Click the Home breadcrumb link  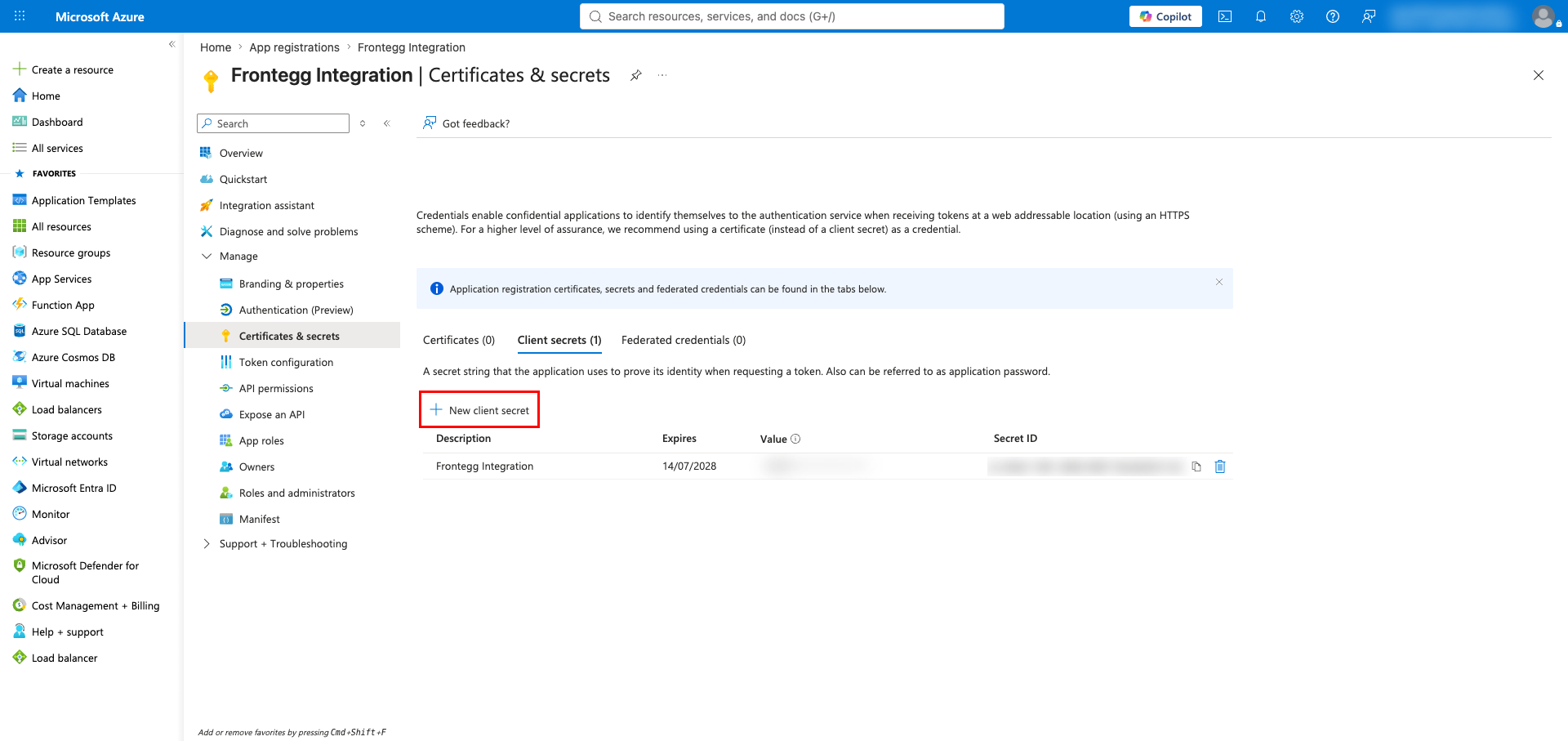[x=216, y=47]
